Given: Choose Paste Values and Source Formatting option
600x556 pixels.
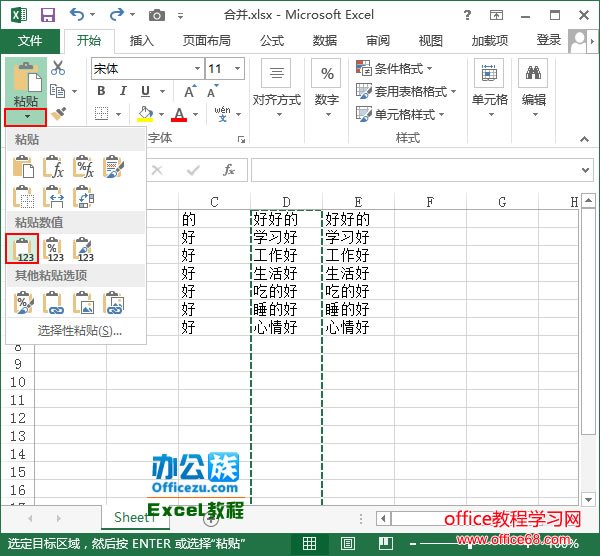Looking at the screenshot, I should [83, 249].
